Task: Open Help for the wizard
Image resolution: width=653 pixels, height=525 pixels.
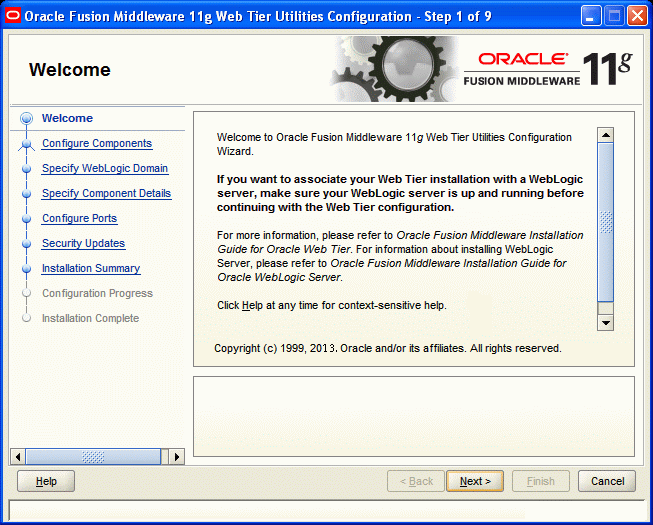Action: point(46,481)
